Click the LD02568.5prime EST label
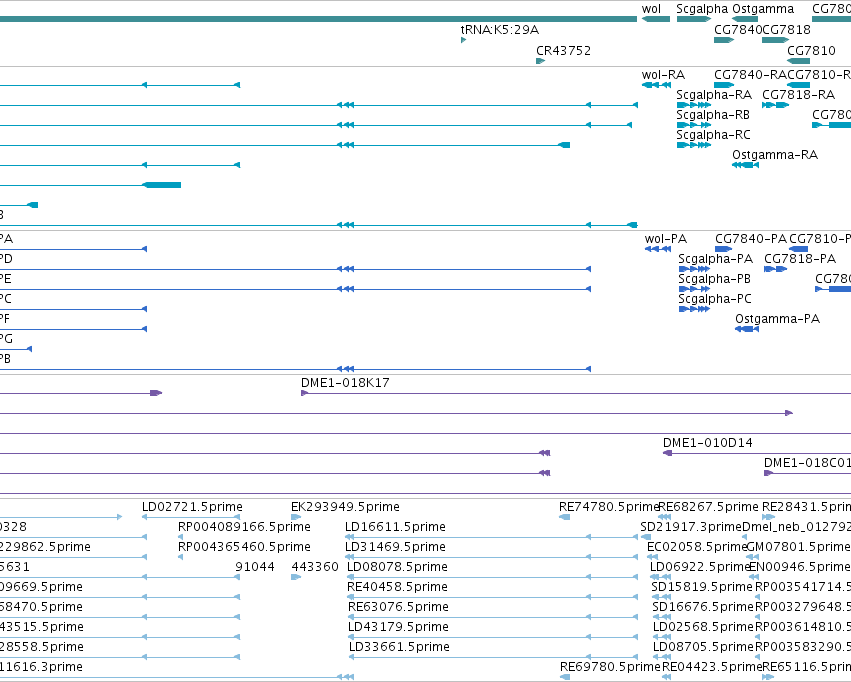 (703, 627)
